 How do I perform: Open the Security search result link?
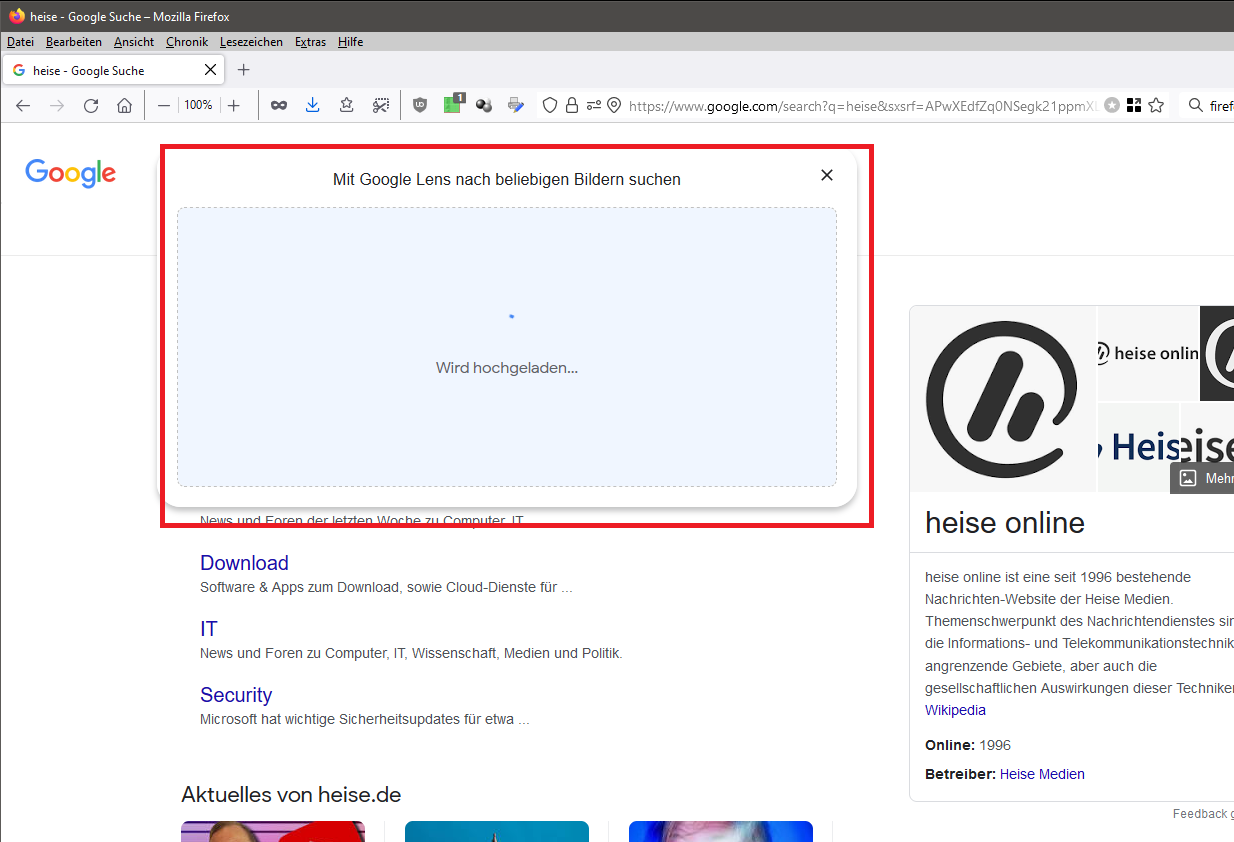(236, 695)
